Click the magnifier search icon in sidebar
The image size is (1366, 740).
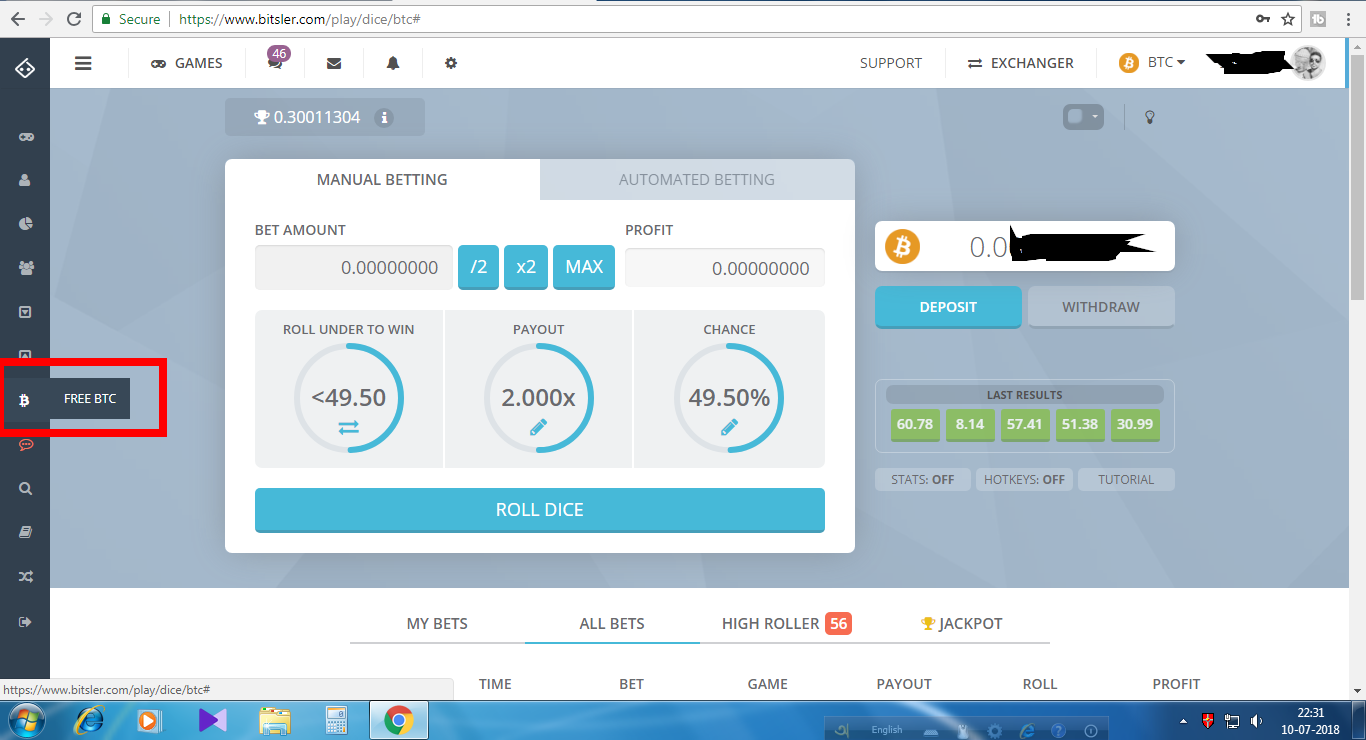(26, 489)
